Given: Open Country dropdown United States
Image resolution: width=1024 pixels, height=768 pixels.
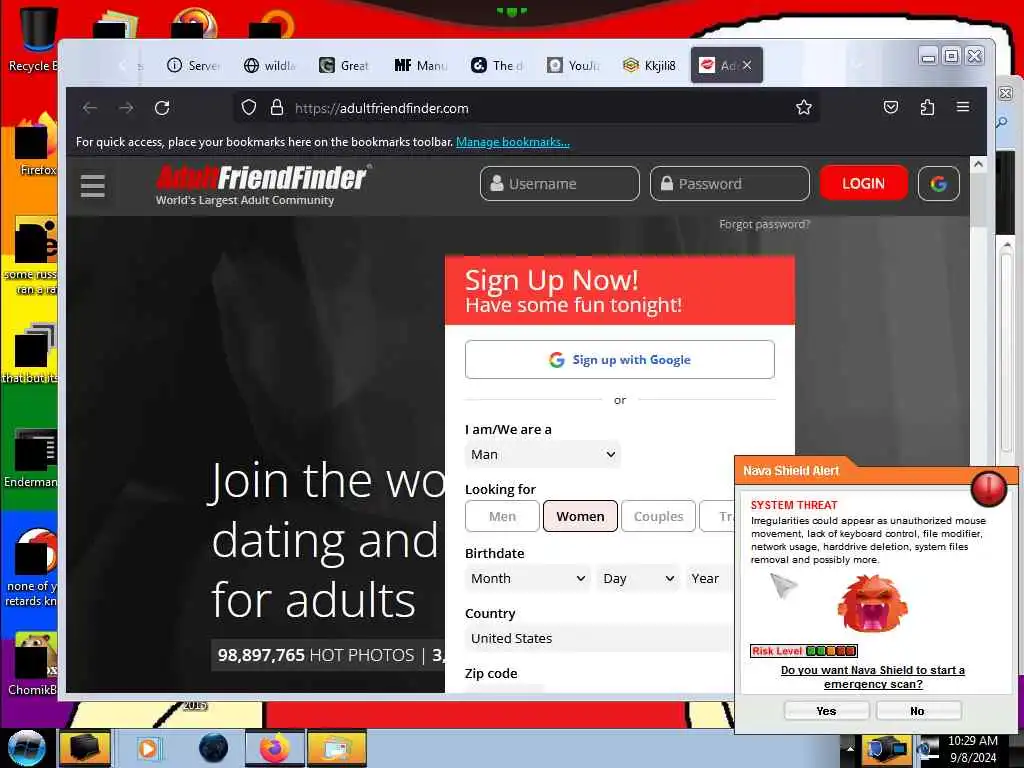Looking at the screenshot, I should (x=600, y=639).
